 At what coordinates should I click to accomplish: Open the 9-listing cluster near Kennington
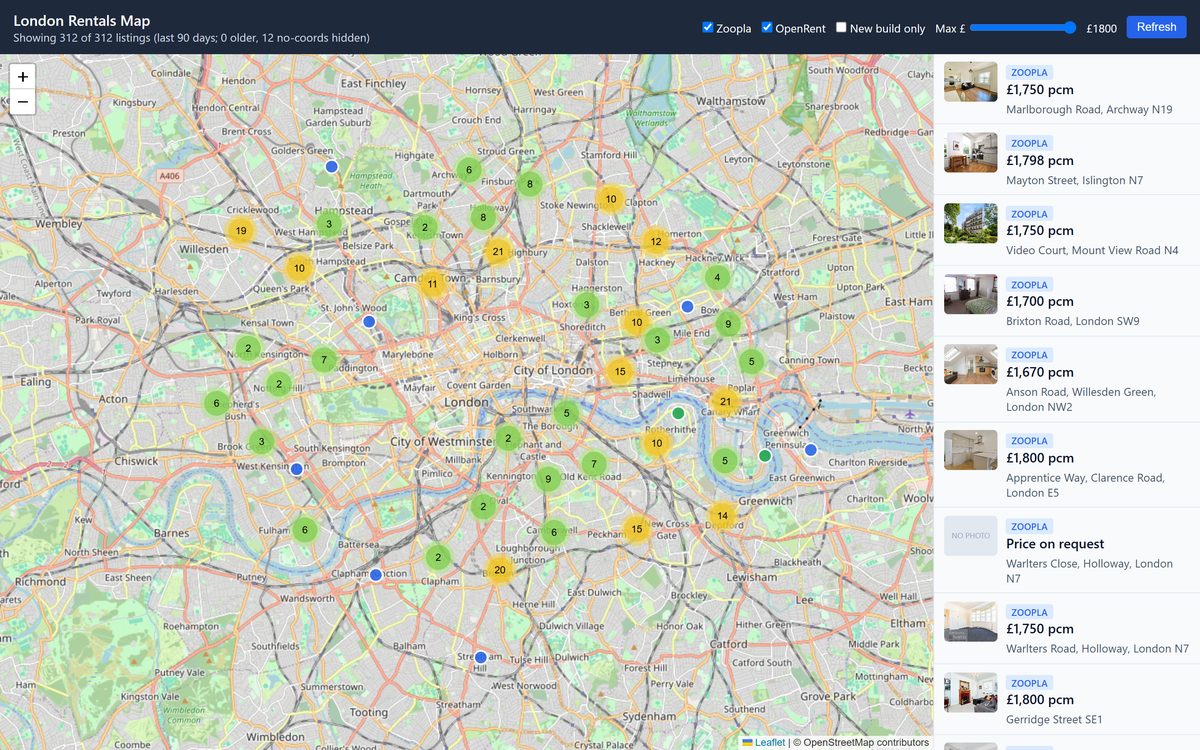point(547,479)
